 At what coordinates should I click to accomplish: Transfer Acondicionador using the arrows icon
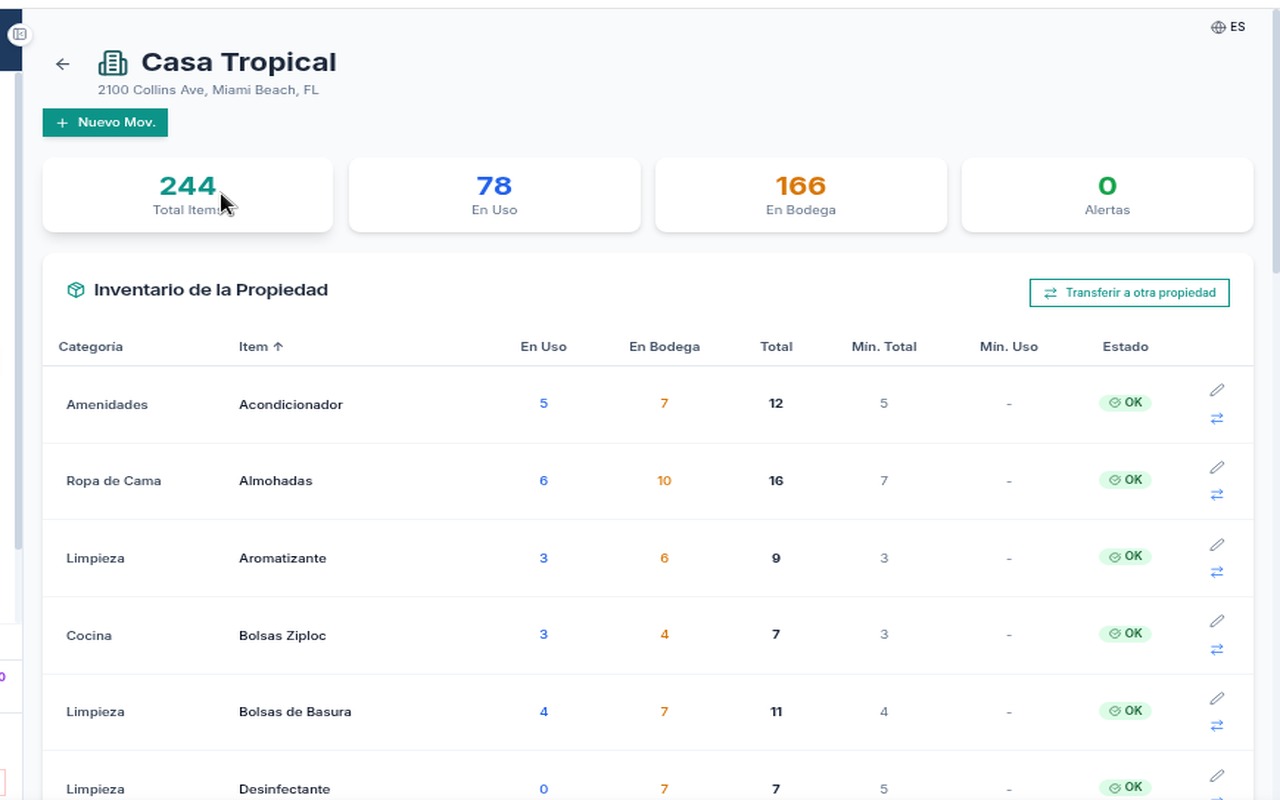pos(1216,418)
